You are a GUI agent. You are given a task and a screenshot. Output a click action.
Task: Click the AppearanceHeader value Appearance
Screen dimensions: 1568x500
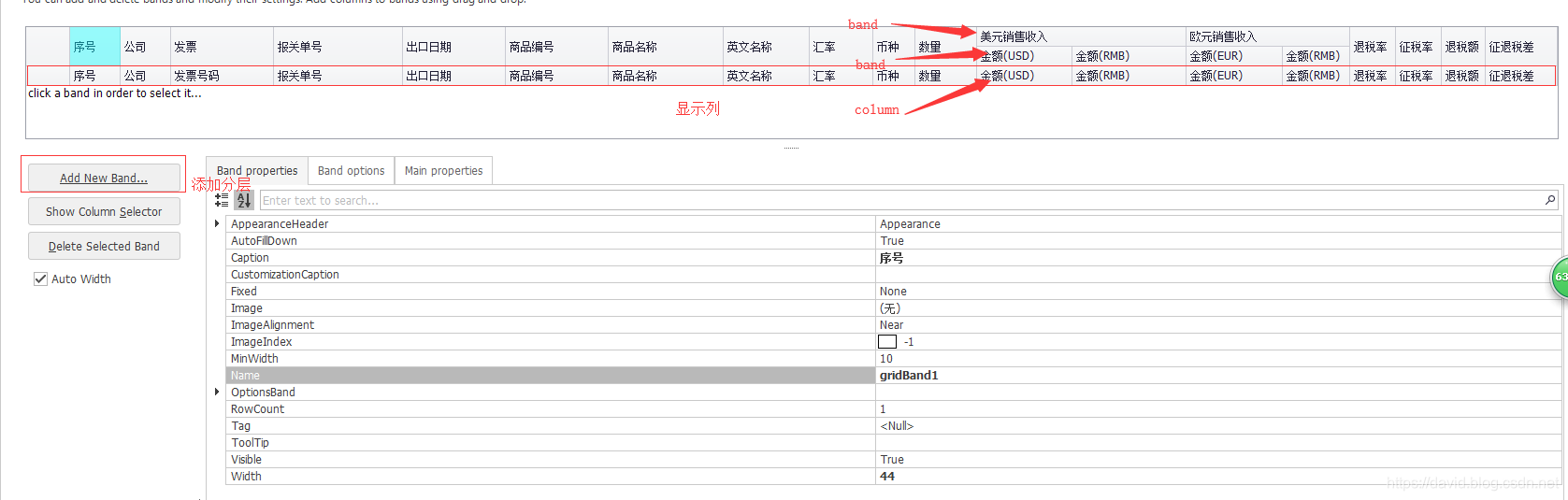(x=910, y=223)
